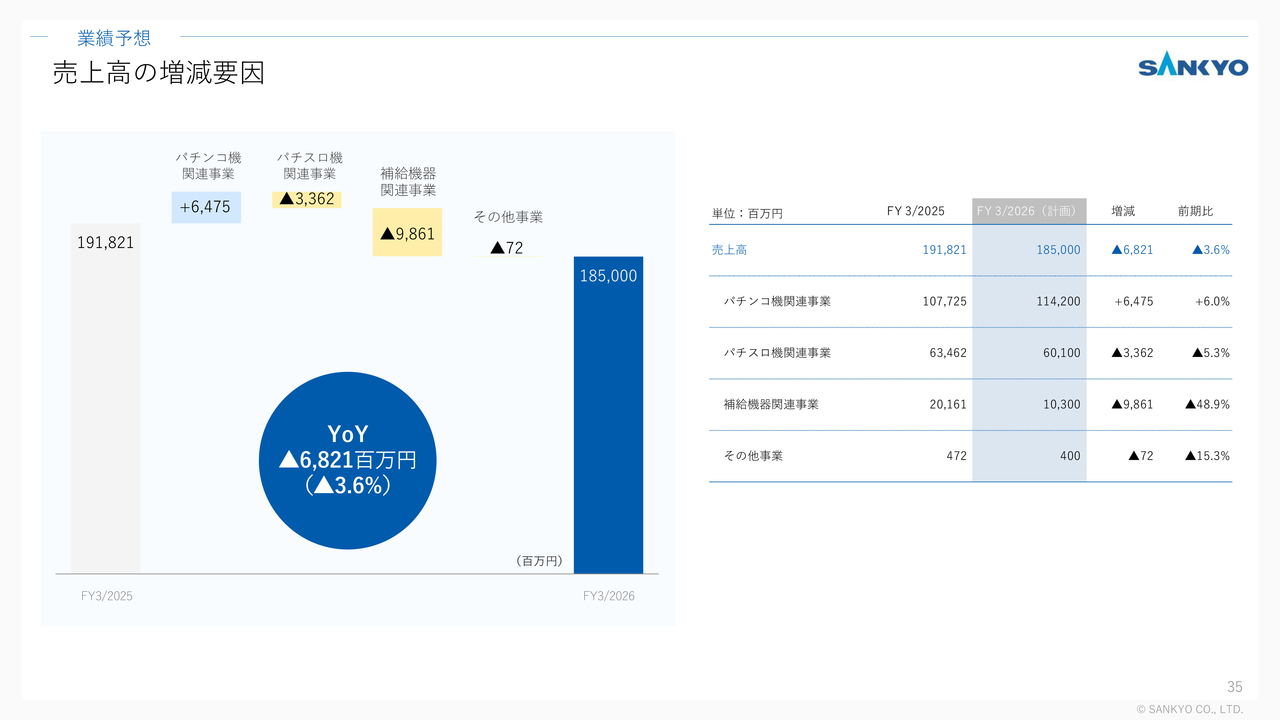
Task: Click the FY3/2025 axis label
Action: (107, 596)
